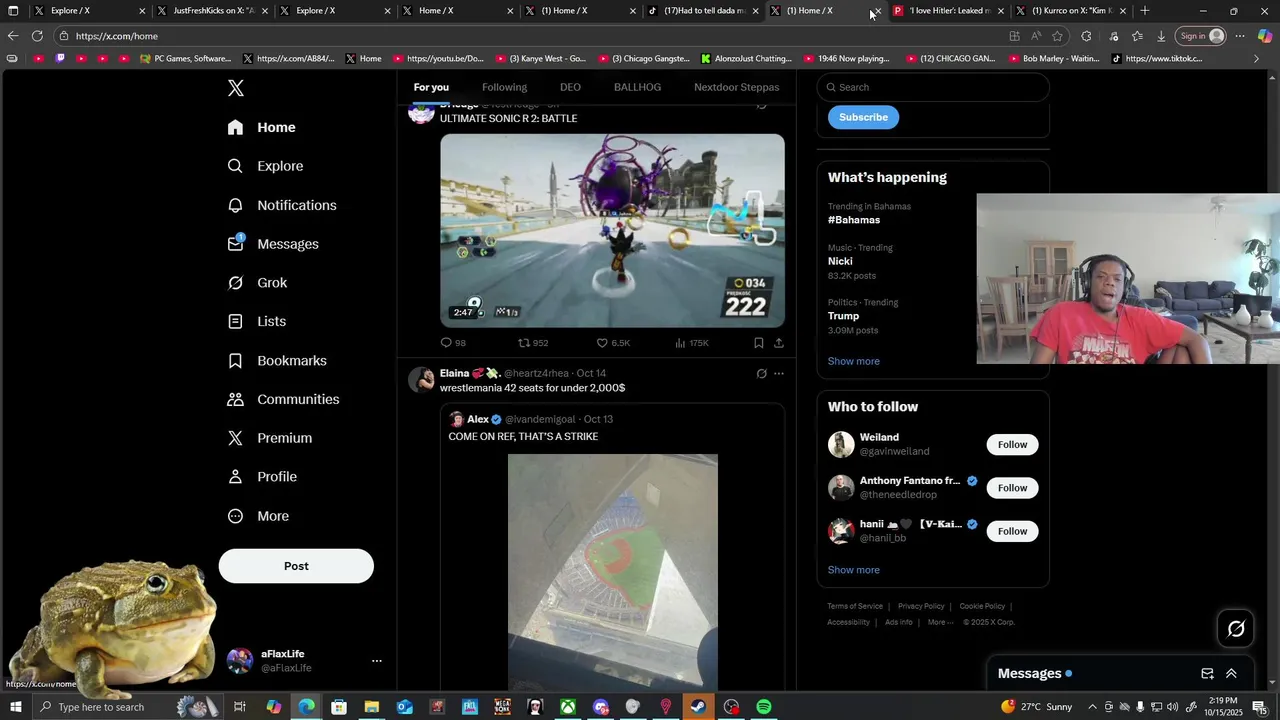The image size is (1280, 720).
Task: Switch to the Following timeline tab
Action: pyautogui.click(x=504, y=87)
